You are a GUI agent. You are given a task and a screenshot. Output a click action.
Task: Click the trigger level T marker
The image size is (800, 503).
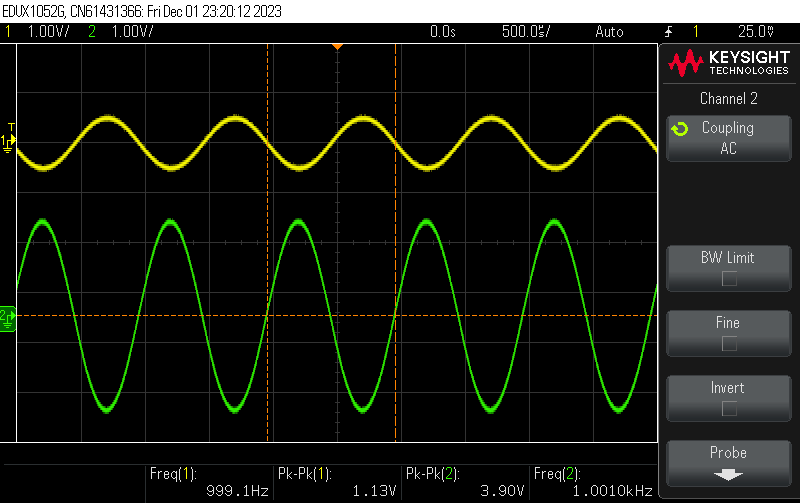11,127
